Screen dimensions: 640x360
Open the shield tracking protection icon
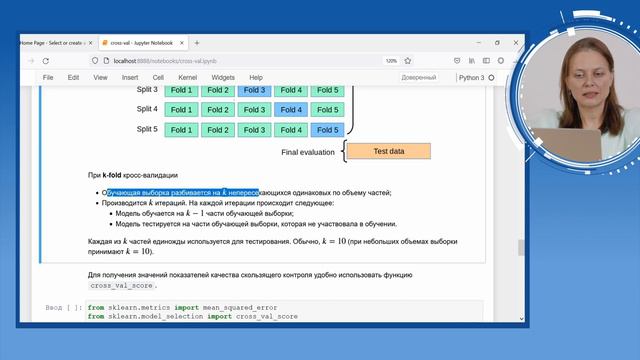(95, 60)
